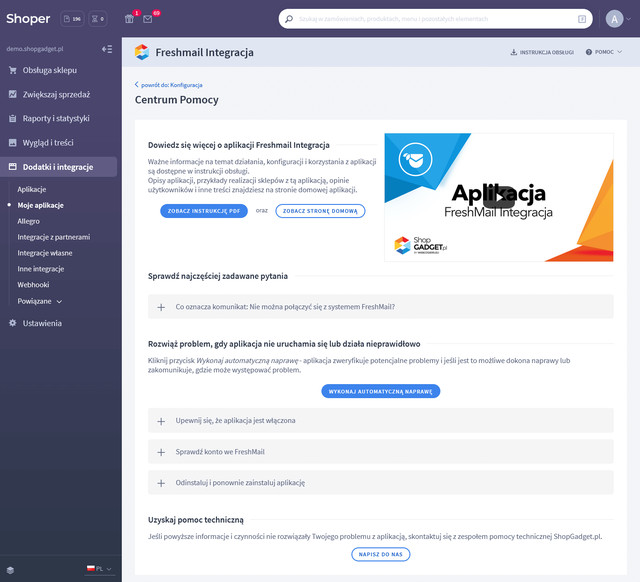The width and height of the screenshot is (640, 582).
Task: Click 'Wykonaj automatyczną naprawę' button
Action: point(380,391)
